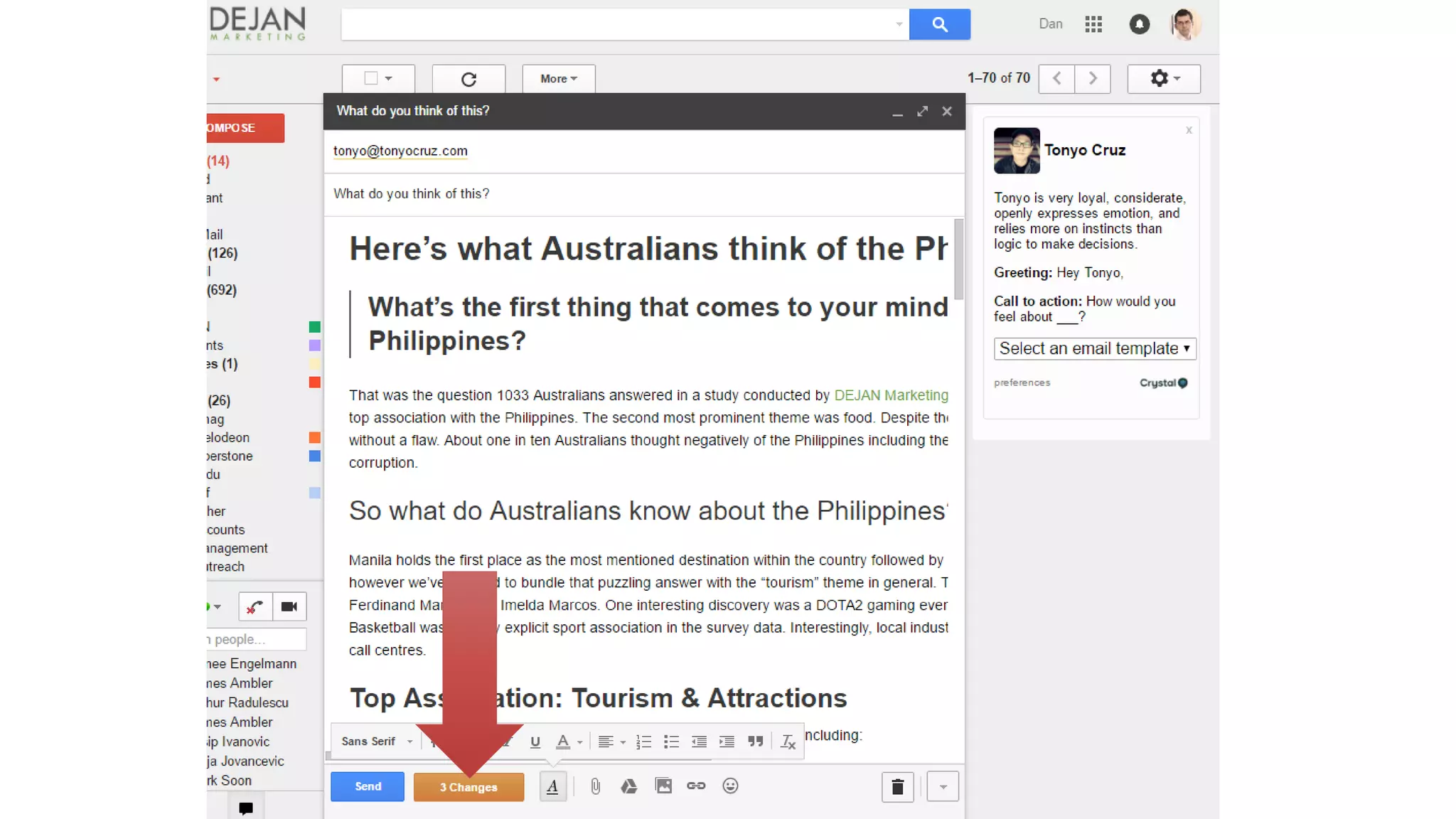Apply a numbered list
The image size is (1456, 819).
pyautogui.click(x=643, y=742)
